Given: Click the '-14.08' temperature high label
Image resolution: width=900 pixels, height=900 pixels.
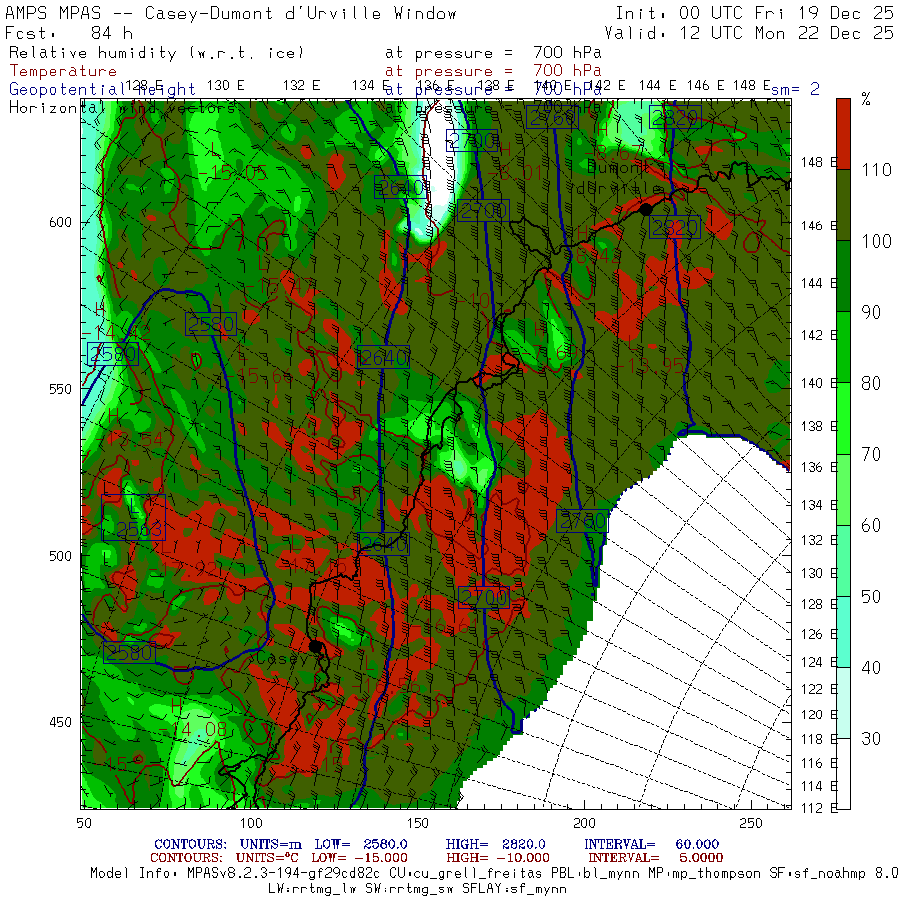Looking at the screenshot, I should [192, 730].
